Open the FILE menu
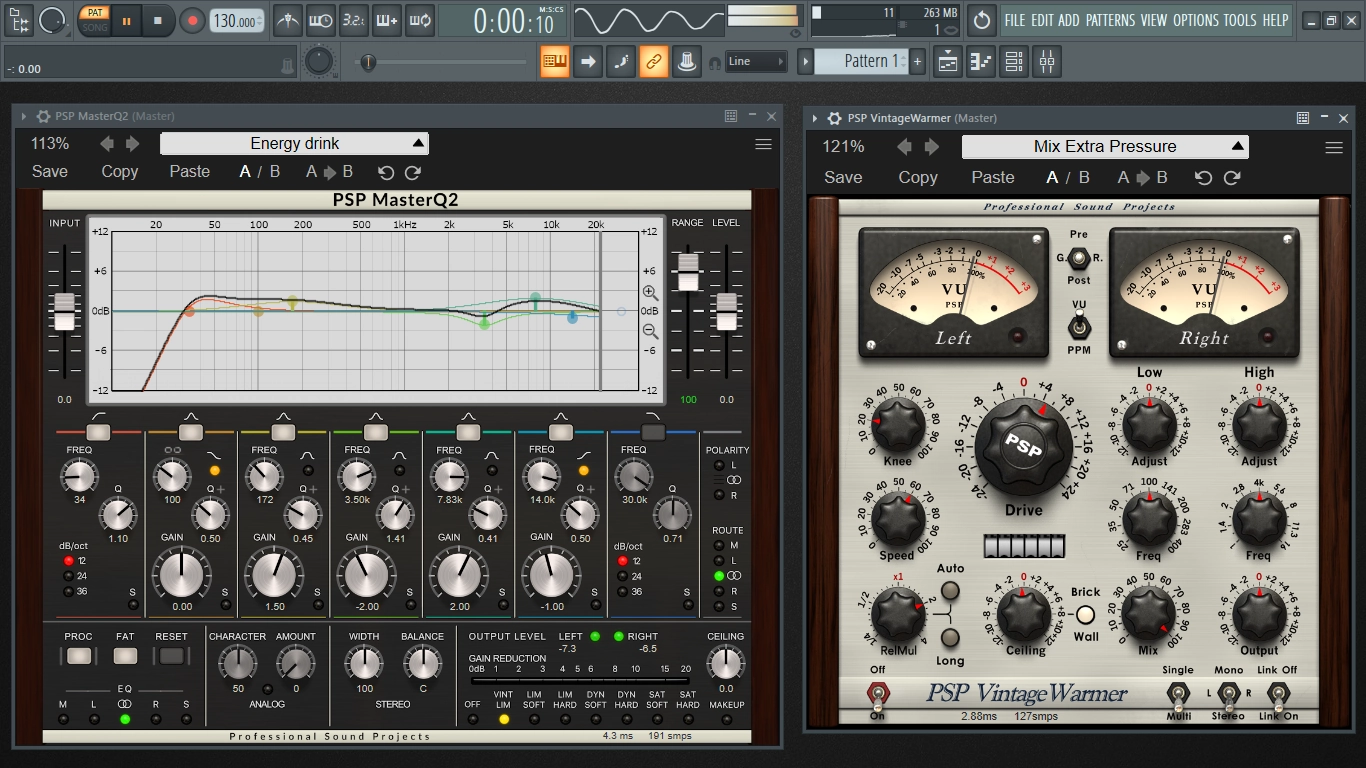 [1015, 20]
